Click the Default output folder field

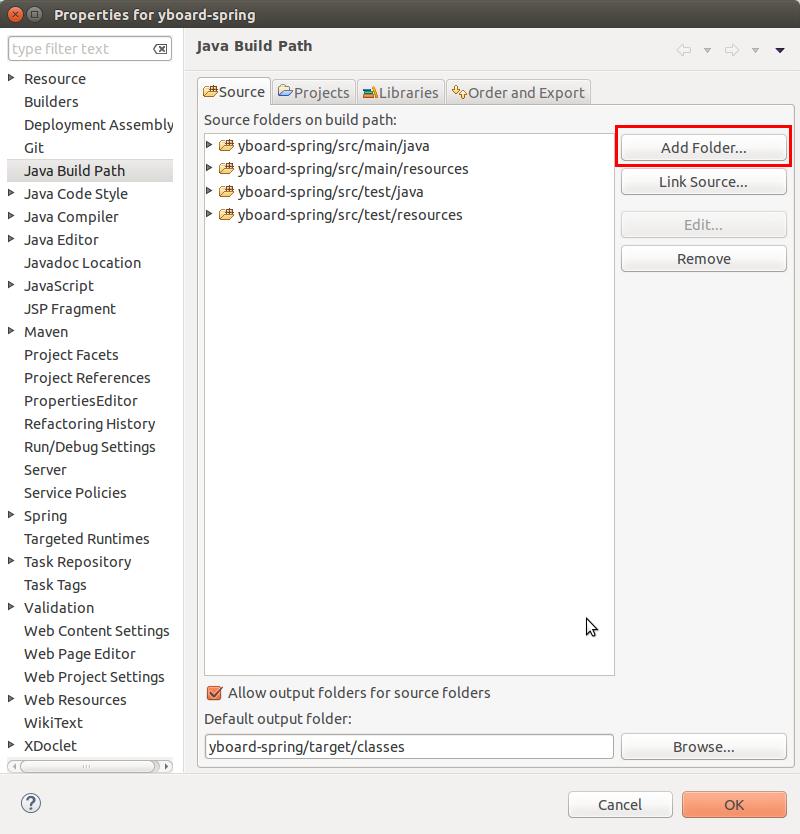tap(409, 747)
